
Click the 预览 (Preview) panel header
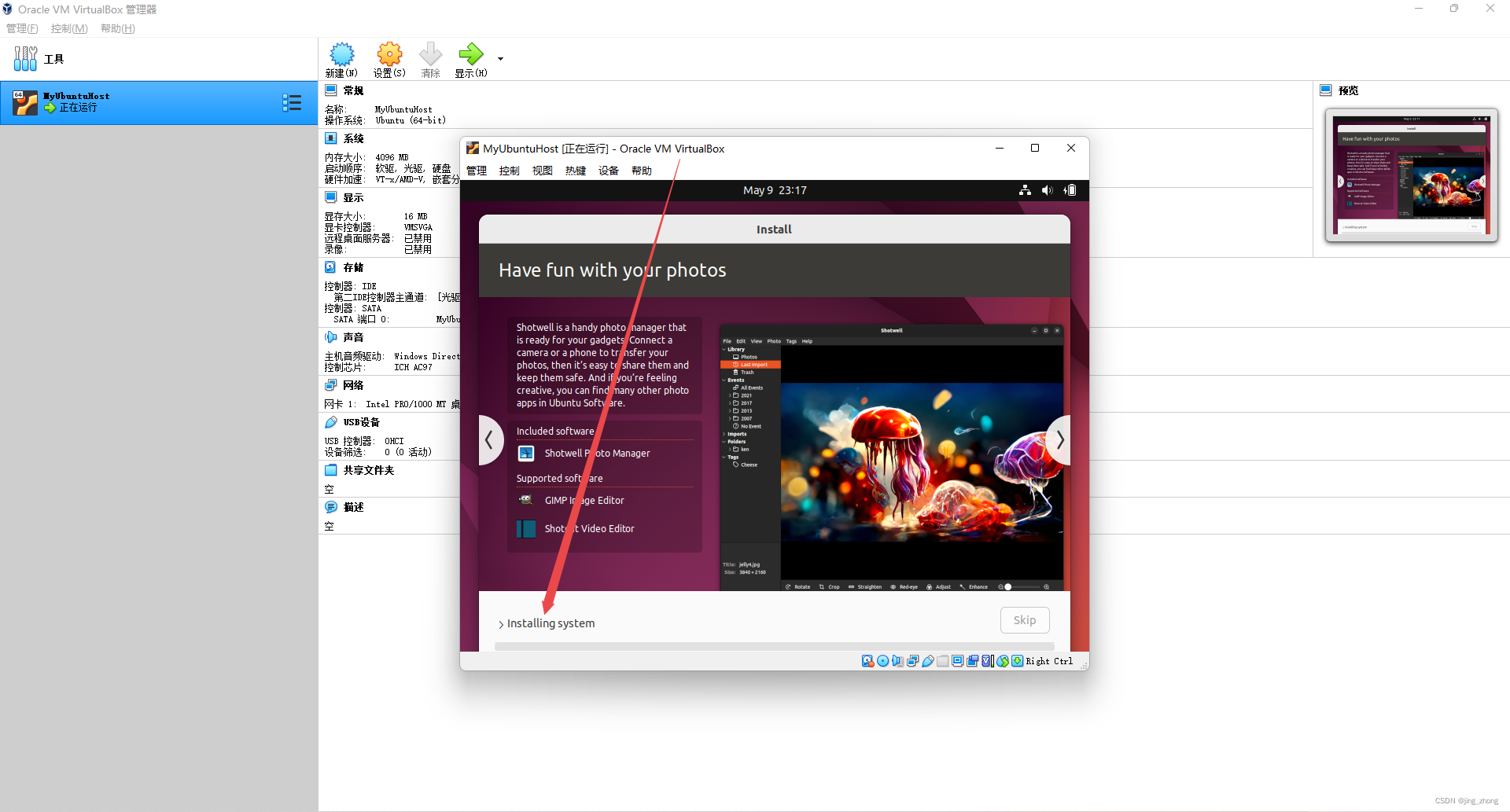[1348, 90]
